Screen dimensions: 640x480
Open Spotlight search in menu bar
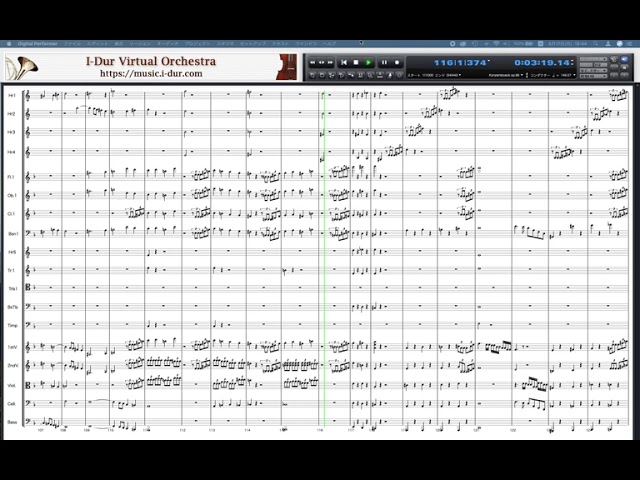click(596, 44)
